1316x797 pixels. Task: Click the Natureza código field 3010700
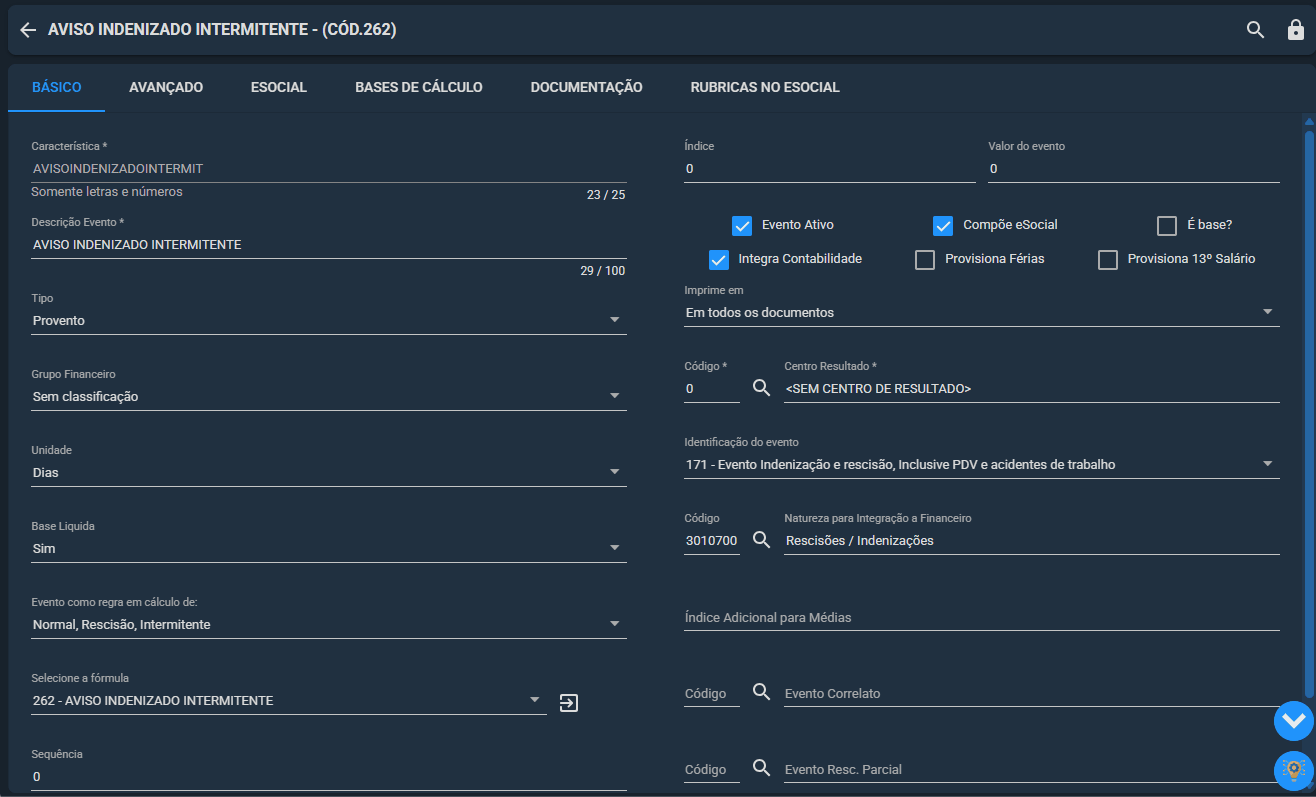click(x=712, y=541)
